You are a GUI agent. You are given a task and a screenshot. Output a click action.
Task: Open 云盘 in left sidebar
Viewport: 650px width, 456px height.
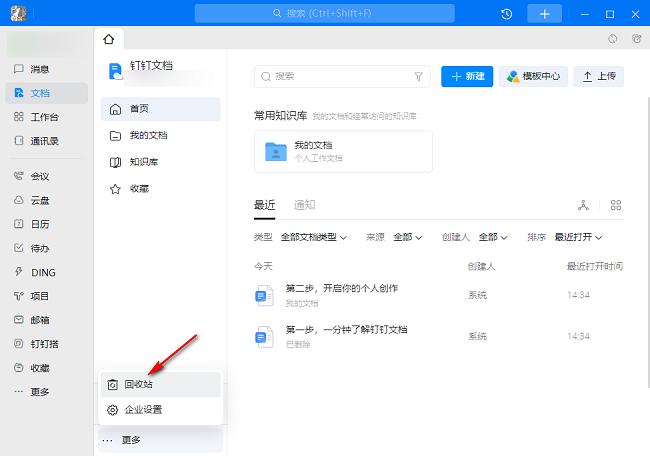(40, 200)
